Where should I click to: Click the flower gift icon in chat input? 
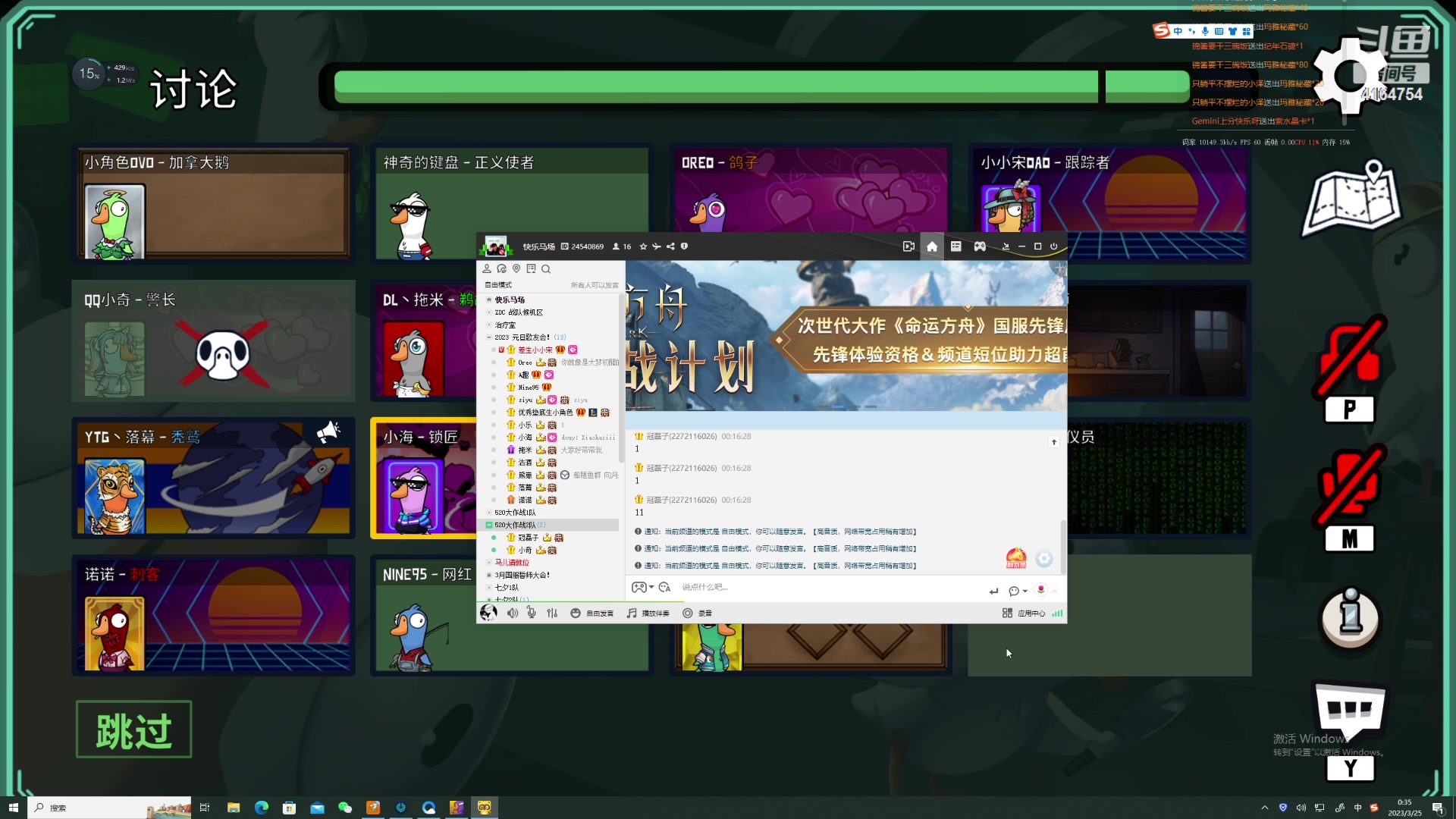point(1040,589)
